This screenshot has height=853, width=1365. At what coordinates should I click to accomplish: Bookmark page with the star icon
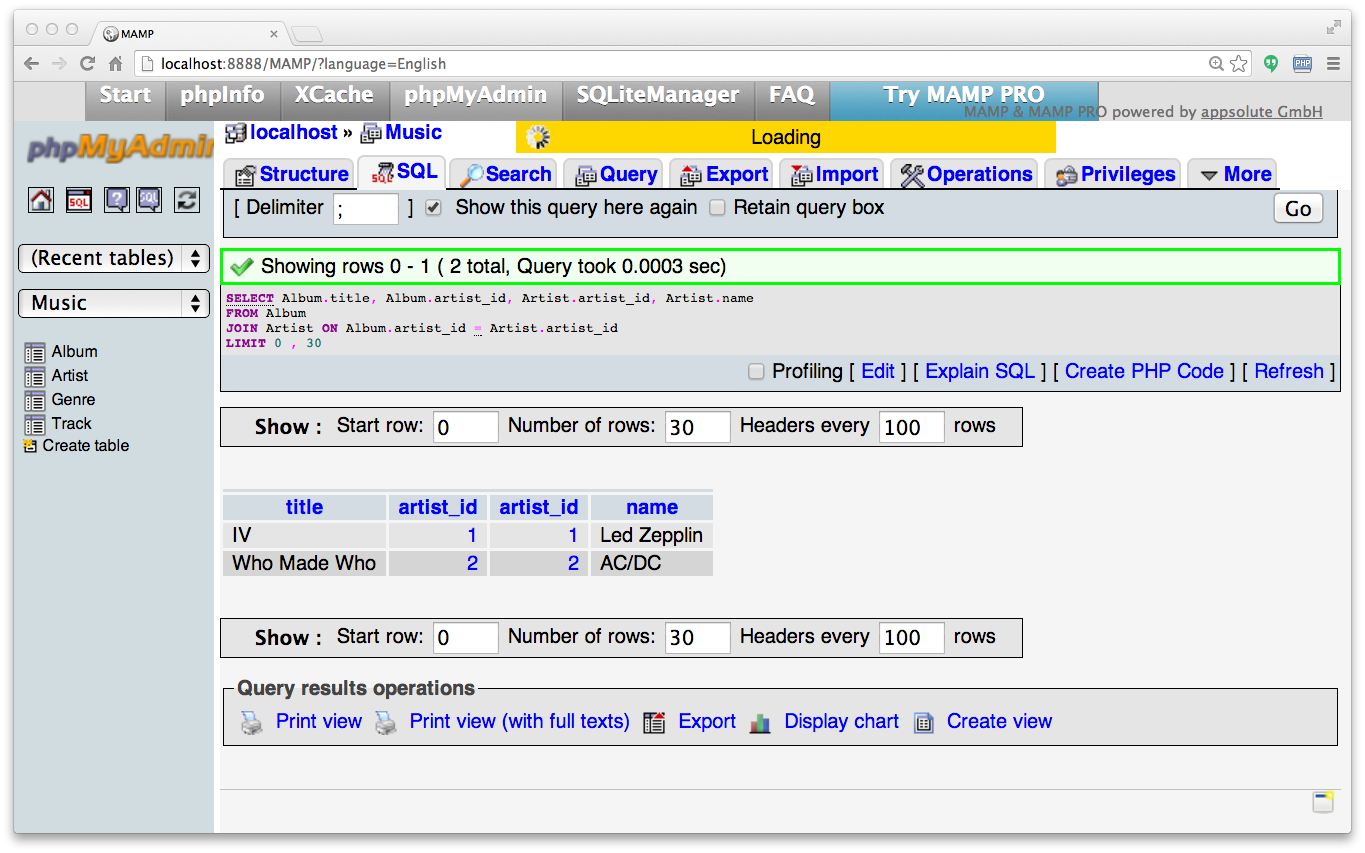pyautogui.click(x=1239, y=63)
